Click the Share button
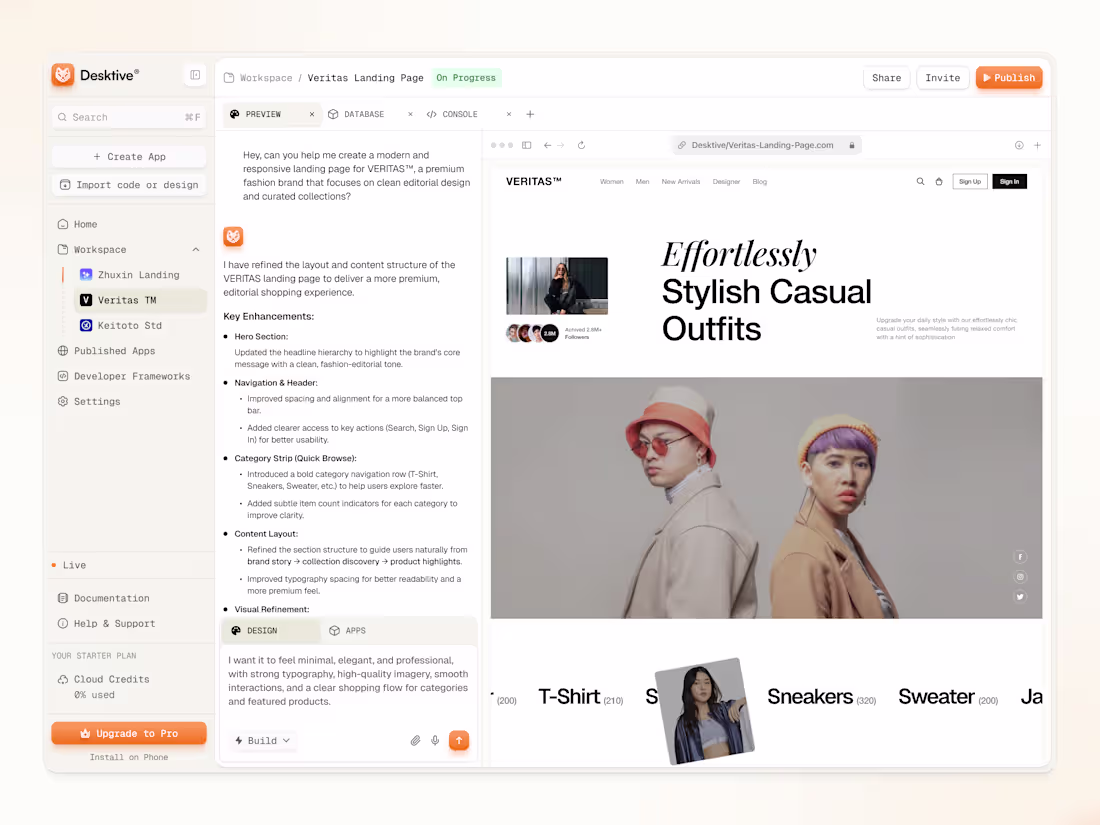Viewport: 1100px width, 825px height. click(887, 78)
